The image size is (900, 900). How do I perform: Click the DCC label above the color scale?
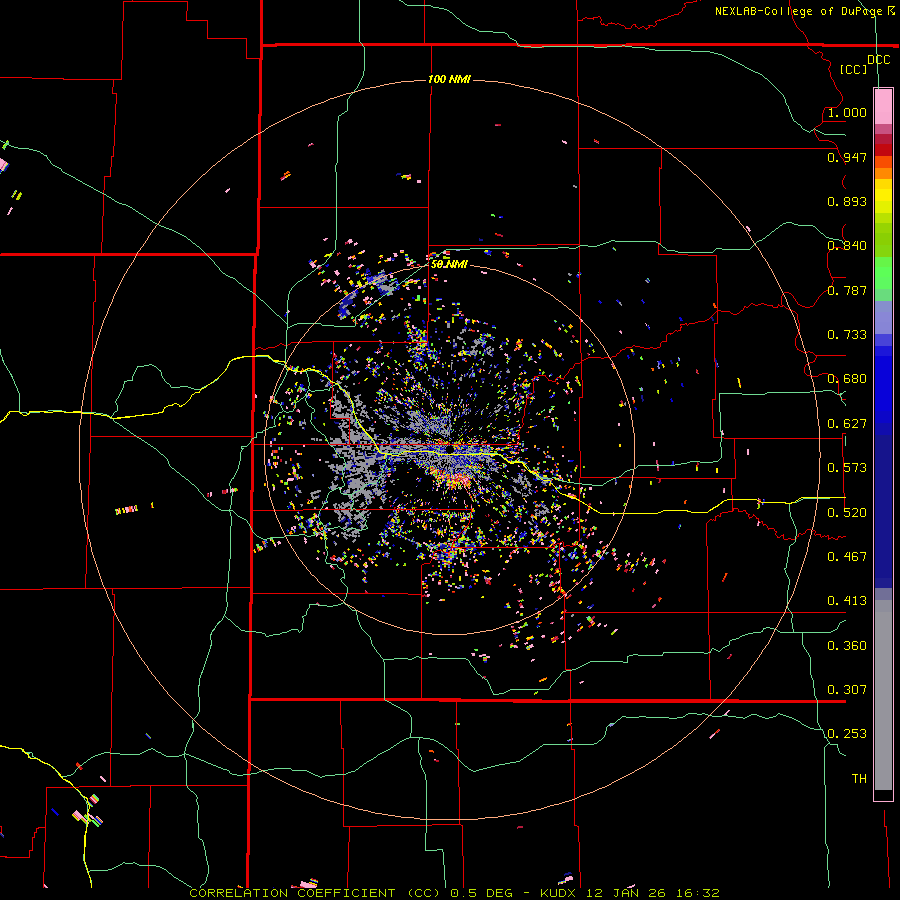pos(878,60)
